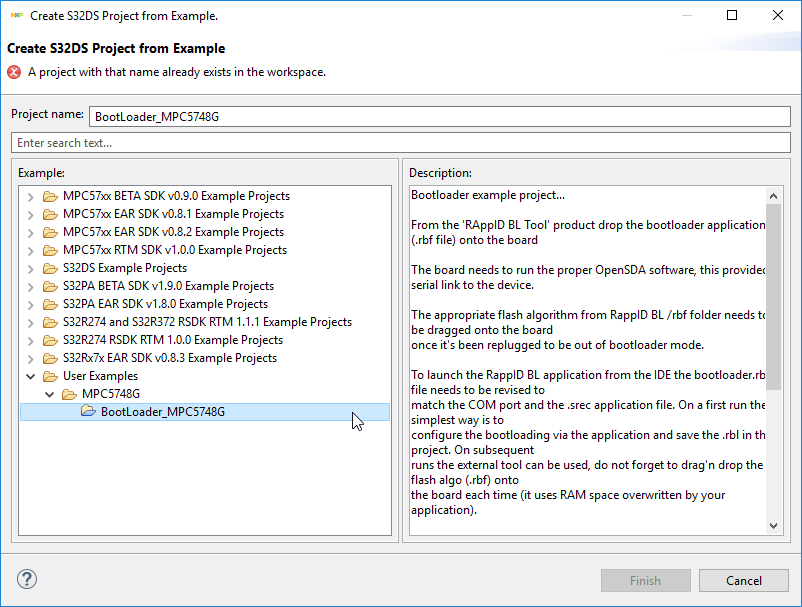802x607 pixels.
Task: Expand S32PA EAR SDK v1.8.0 node arrow
Action: (31, 305)
